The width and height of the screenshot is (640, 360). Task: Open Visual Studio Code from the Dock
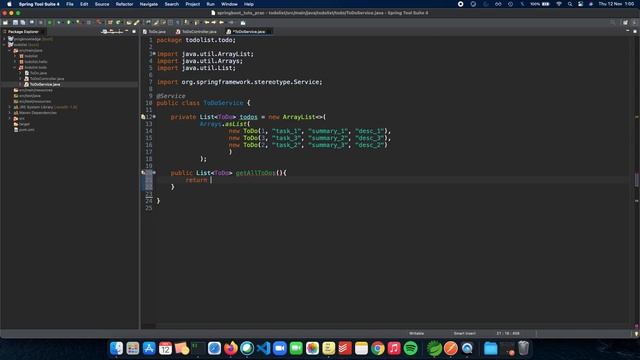[x=263, y=348]
